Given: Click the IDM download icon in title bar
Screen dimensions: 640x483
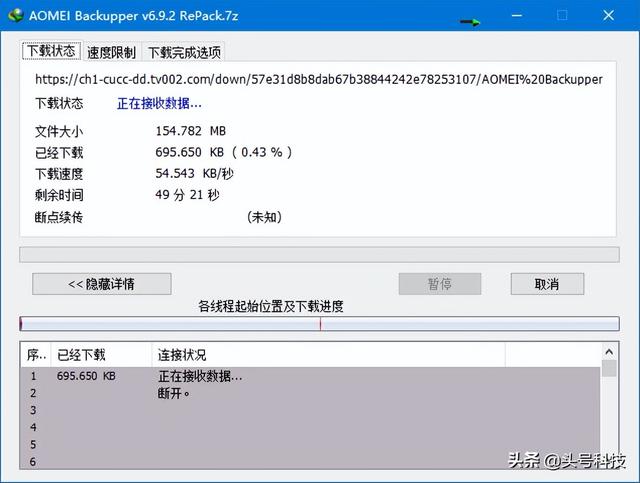Looking at the screenshot, I should pyautogui.click(x=16, y=15).
